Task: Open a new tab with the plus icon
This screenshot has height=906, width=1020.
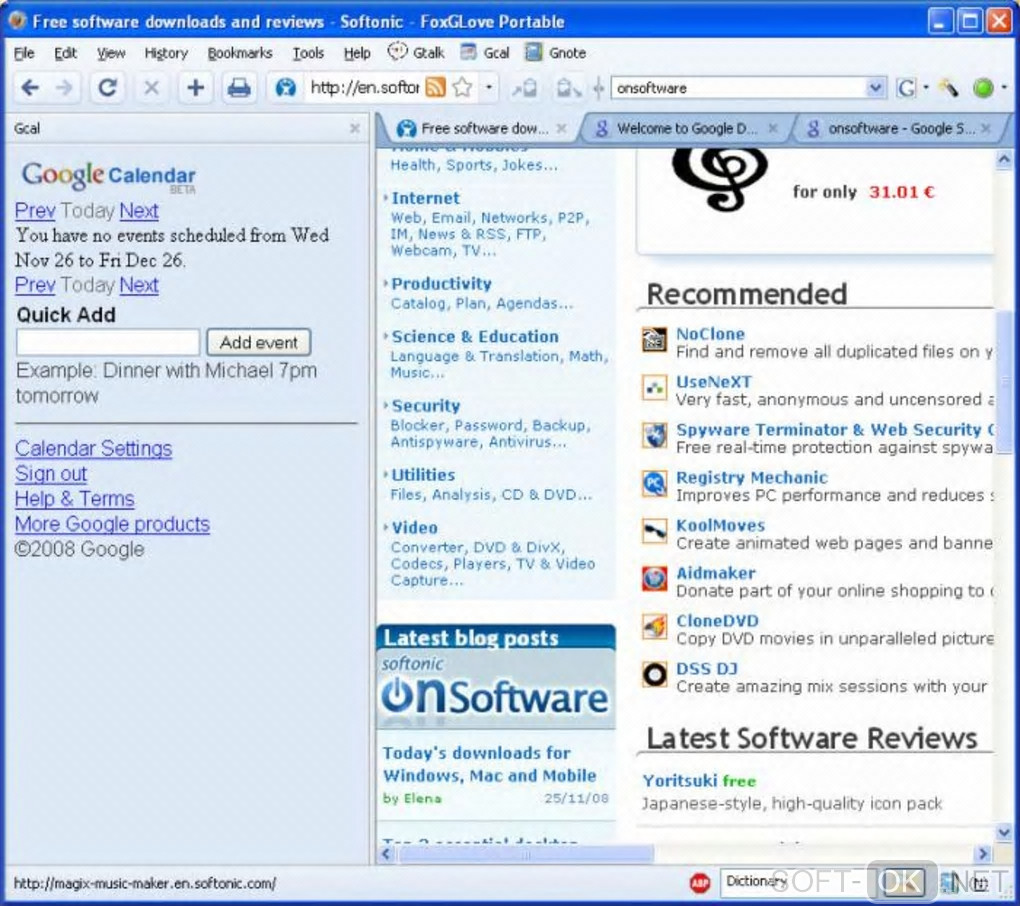Action: point(195,87)
